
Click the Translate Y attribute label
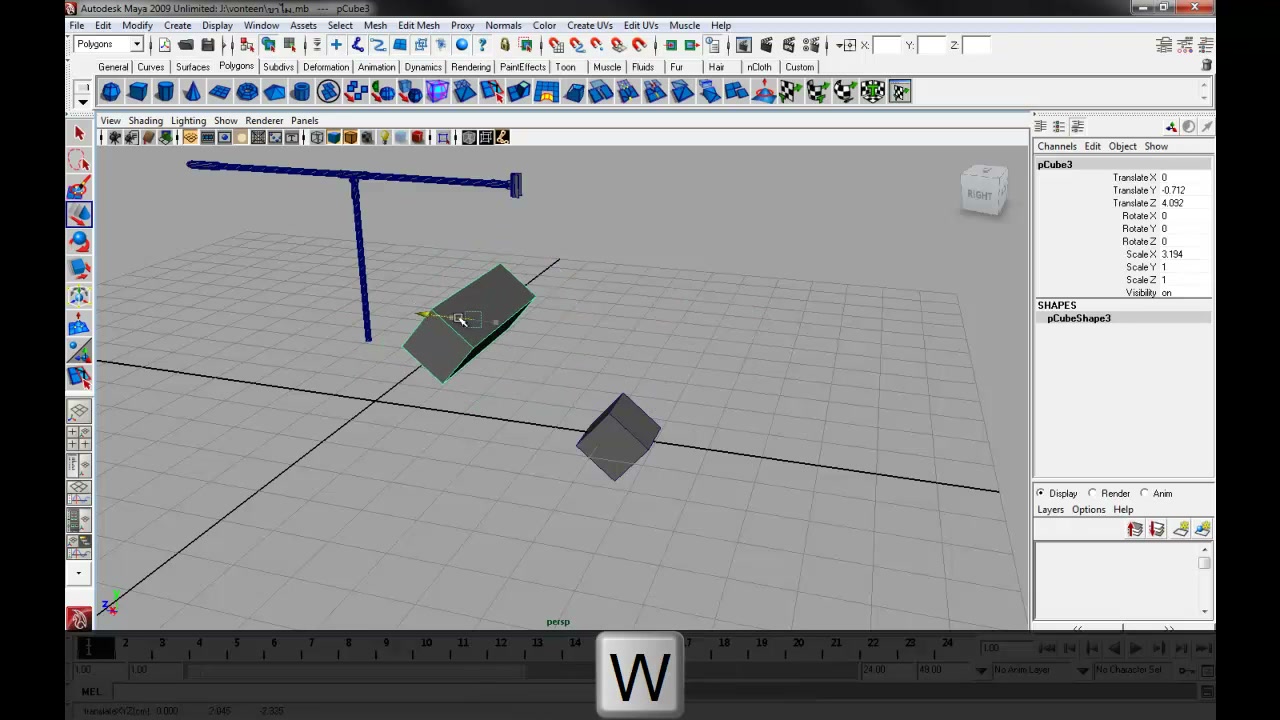(x=1134, y=190)
